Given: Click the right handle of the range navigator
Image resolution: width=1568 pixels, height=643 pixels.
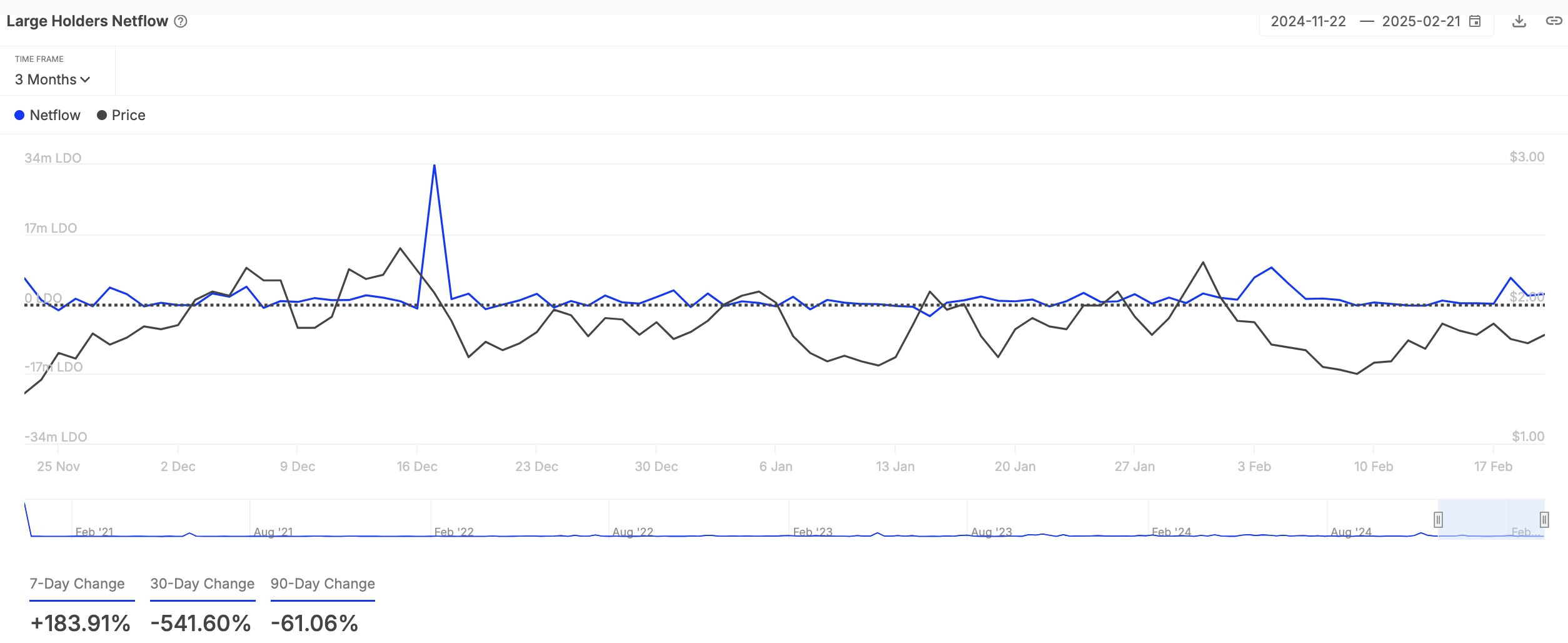Looking at the screenshot, I should pos(1544,520).
